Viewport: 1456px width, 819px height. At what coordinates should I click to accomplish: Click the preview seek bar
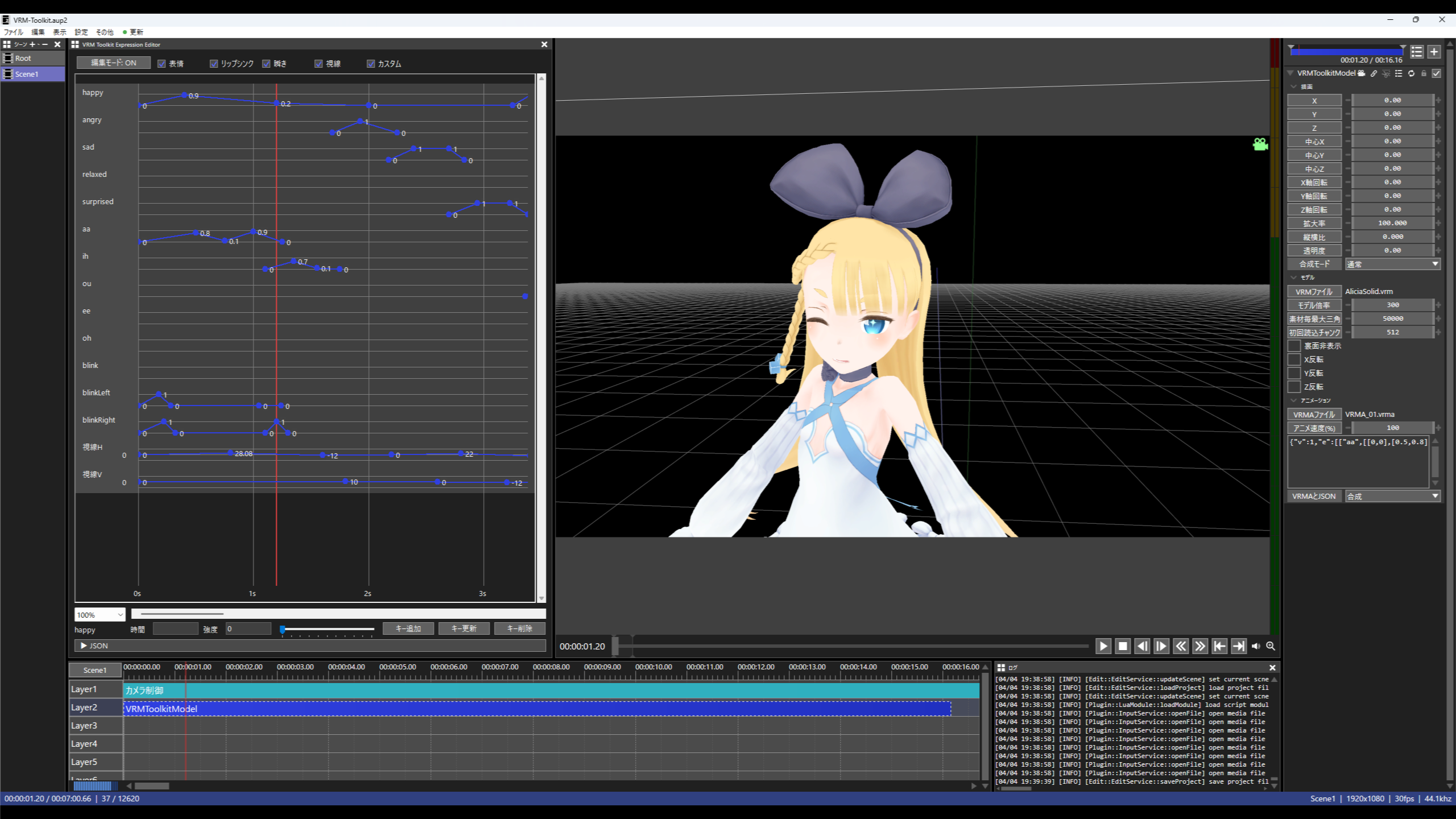851,646
